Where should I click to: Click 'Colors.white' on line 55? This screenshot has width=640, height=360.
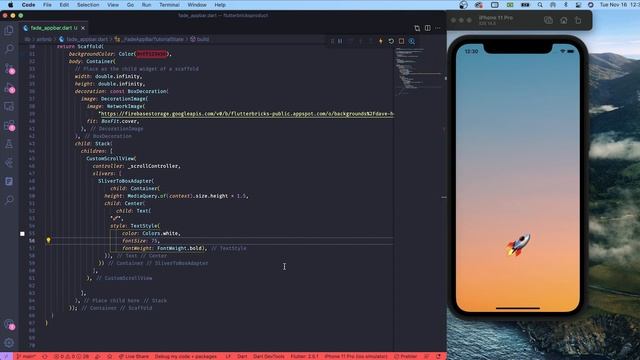point(160,233)
